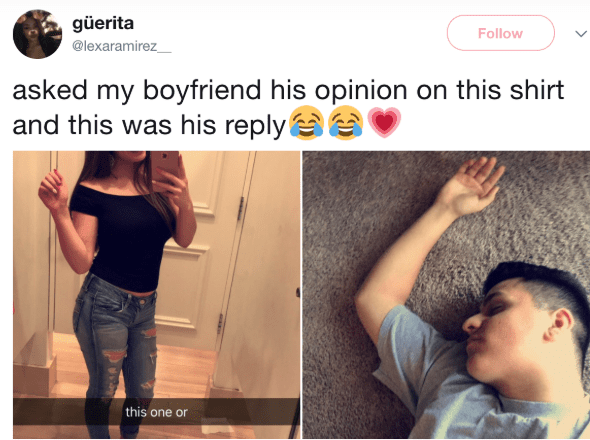Open güerita's round profile avatar
This screenshot has width=590, height=440.
(37, 34)
